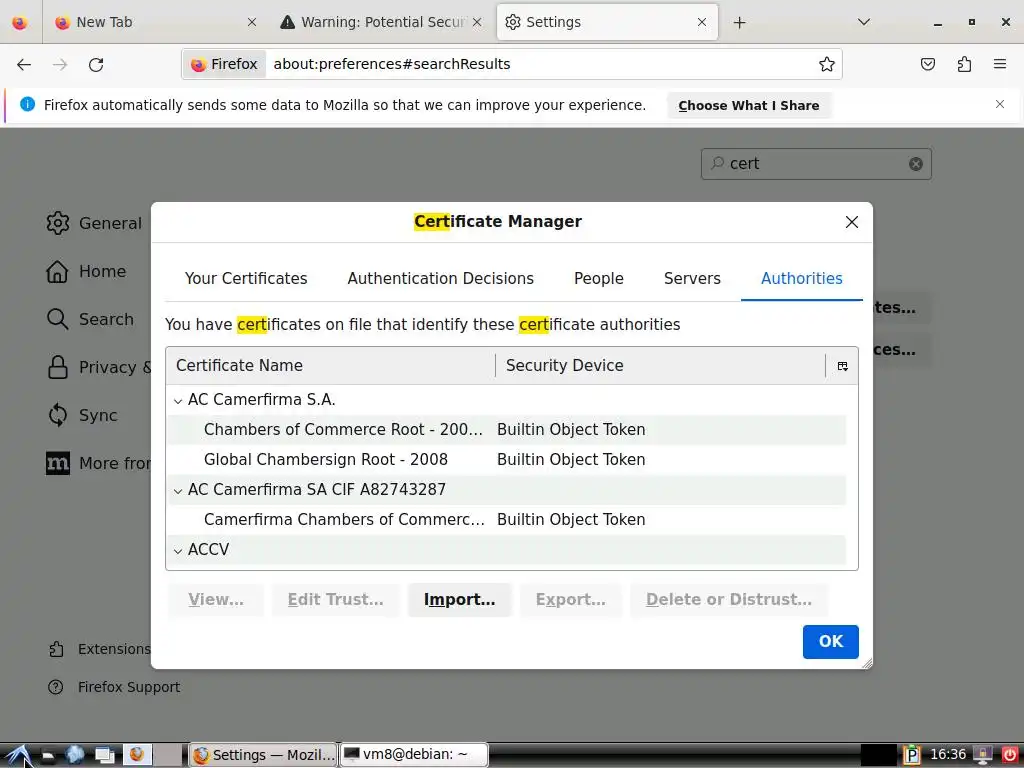
Task: Confirm with the OK button
Action: 831,642
